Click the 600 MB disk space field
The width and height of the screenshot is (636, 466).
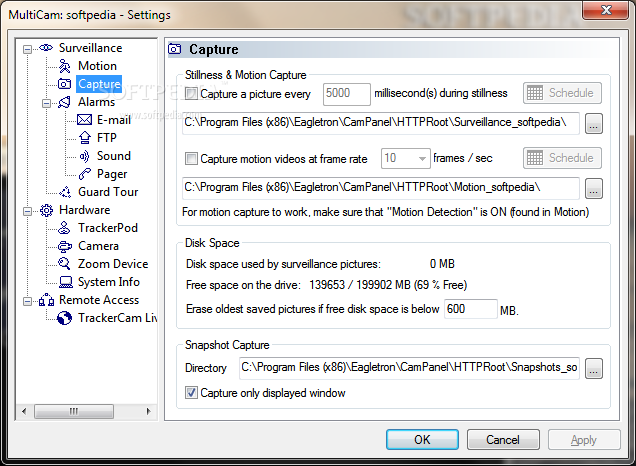(471, 309)
